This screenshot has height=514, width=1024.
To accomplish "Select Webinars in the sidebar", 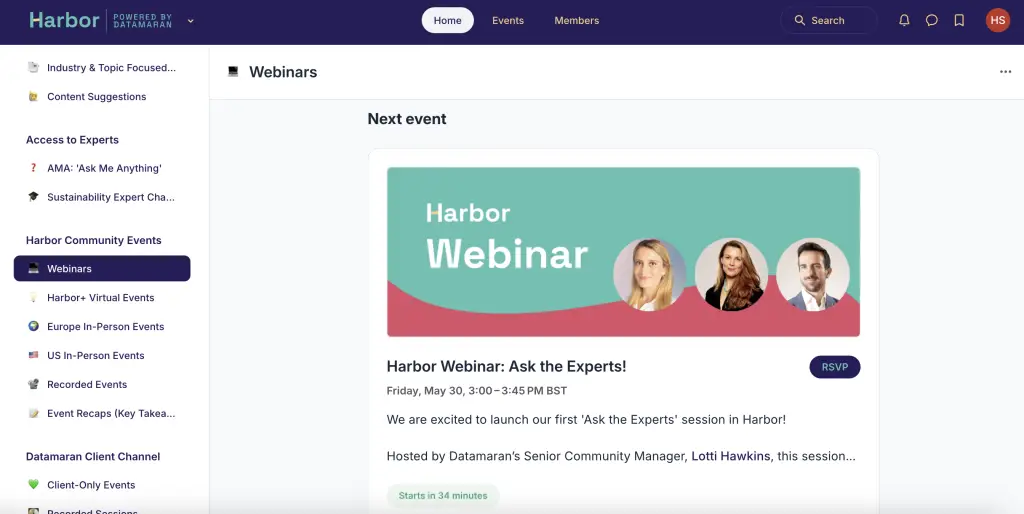I will pyautogui.click(x=102, y=268).
